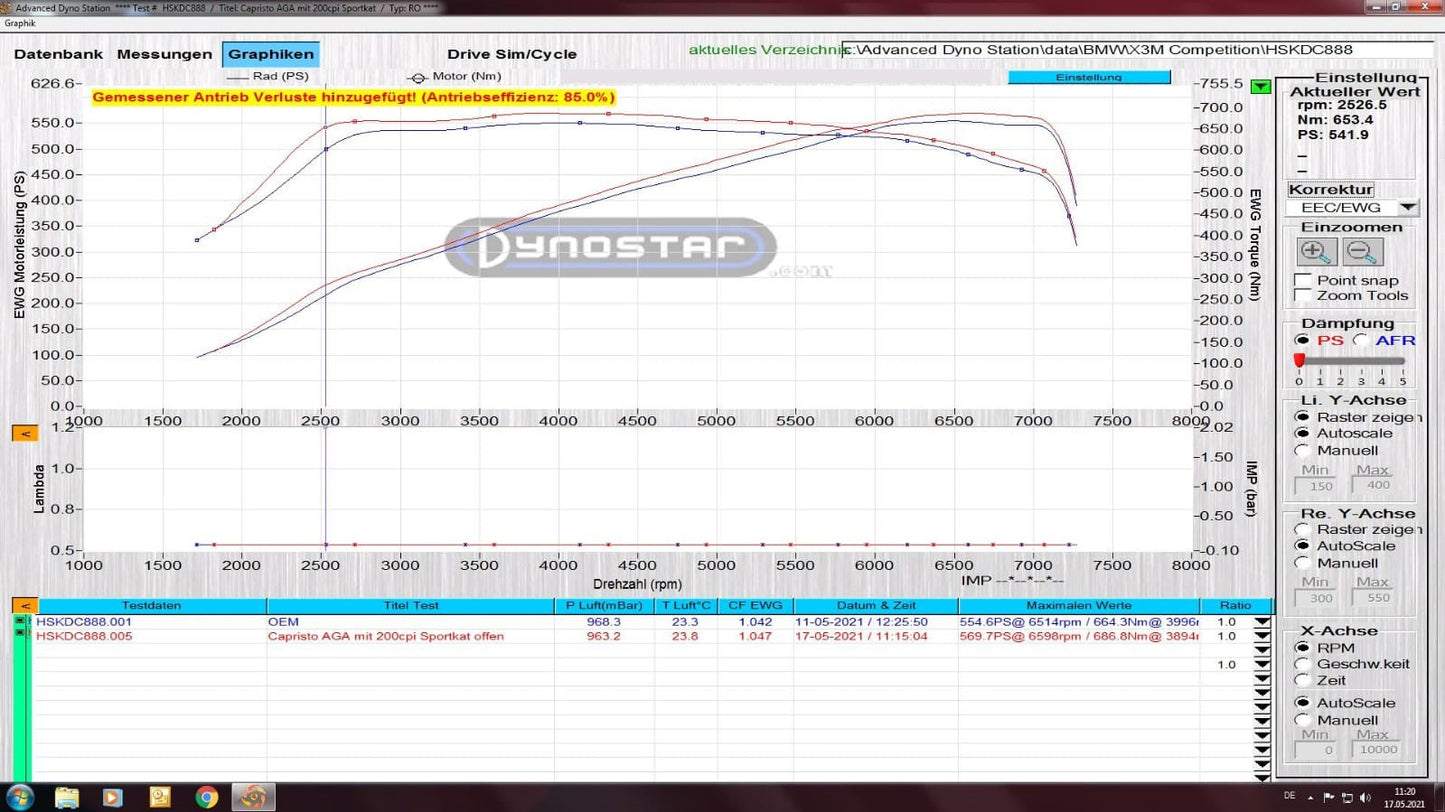Enable the Zoom Tools checkbox
Viewport: 1445px width, 812px height.
1303,295
